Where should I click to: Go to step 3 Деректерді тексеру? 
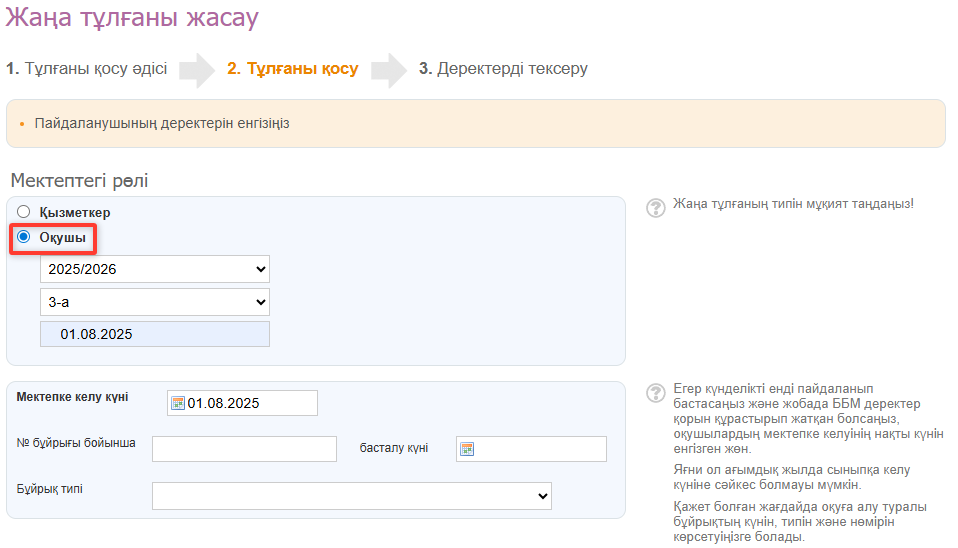pos(503,69)
